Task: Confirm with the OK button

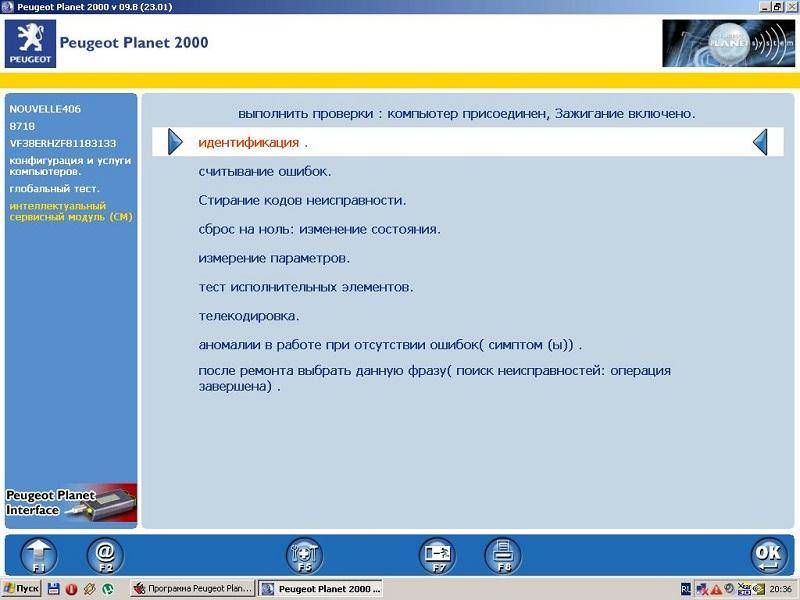Action: (x=768, y=555)
